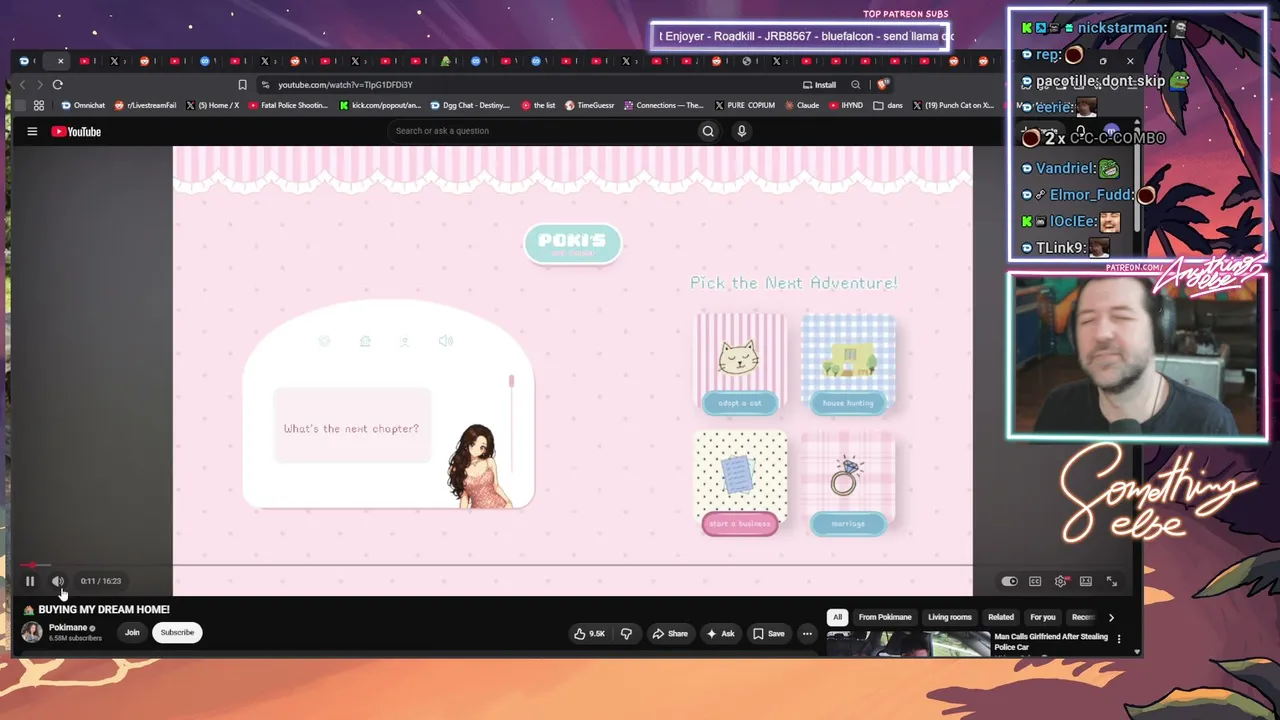This screenshot has width=1280, height=720.
Task: Show more filter chips with the right chevron
Action: pyautogui.click(x=1111, y=617)
